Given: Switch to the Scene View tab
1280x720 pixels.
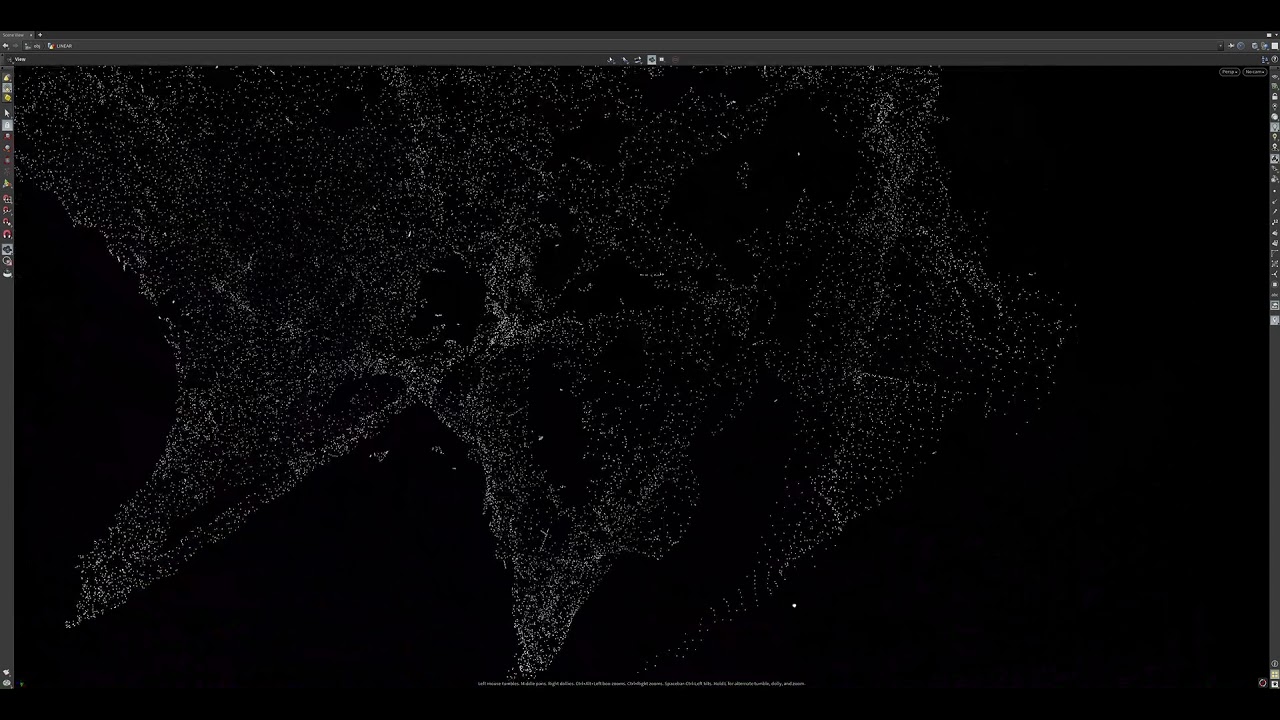Looking at the screenshot, I should [13, 35].
